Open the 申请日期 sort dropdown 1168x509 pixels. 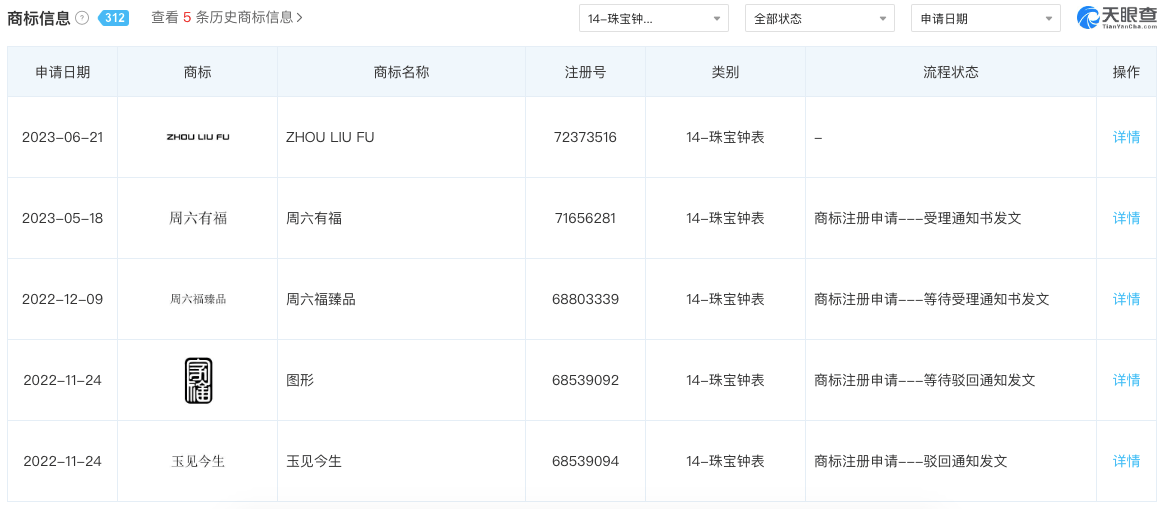point(986,19)
